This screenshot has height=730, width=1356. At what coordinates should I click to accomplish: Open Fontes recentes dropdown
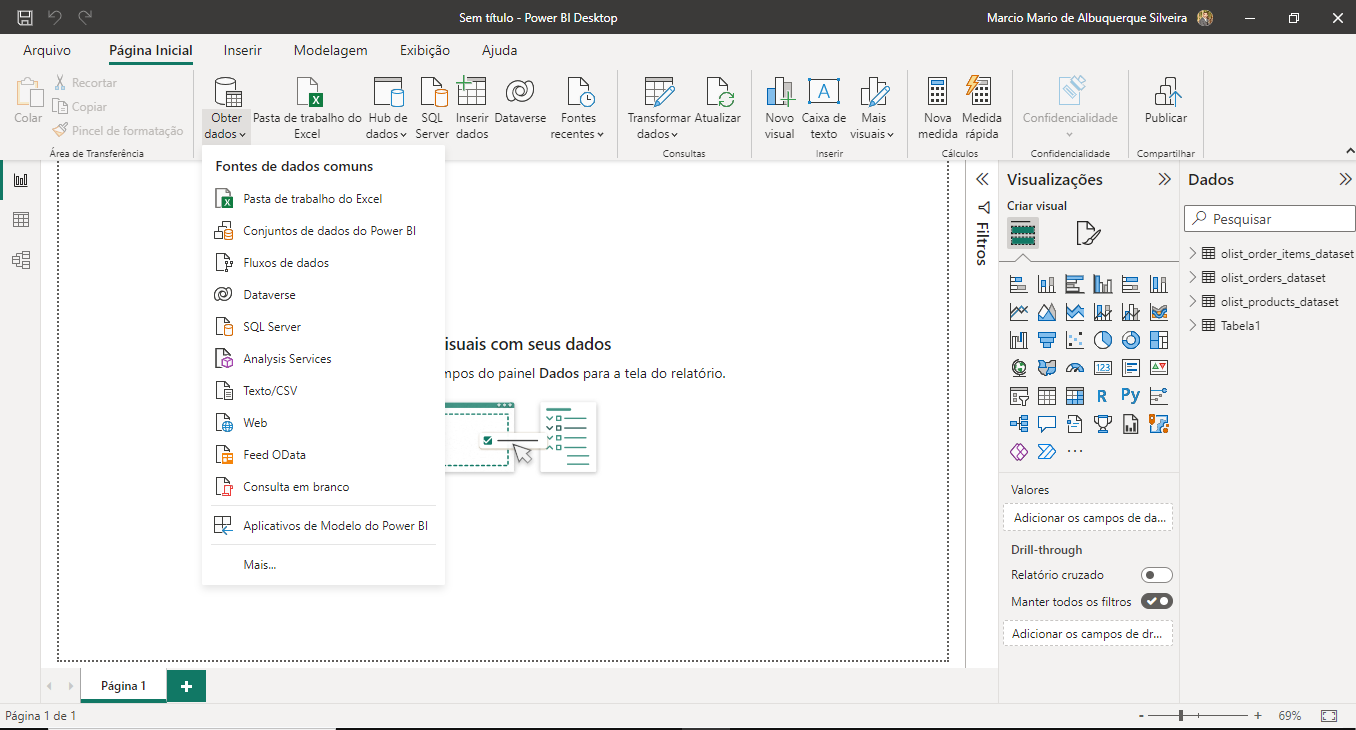578,109
